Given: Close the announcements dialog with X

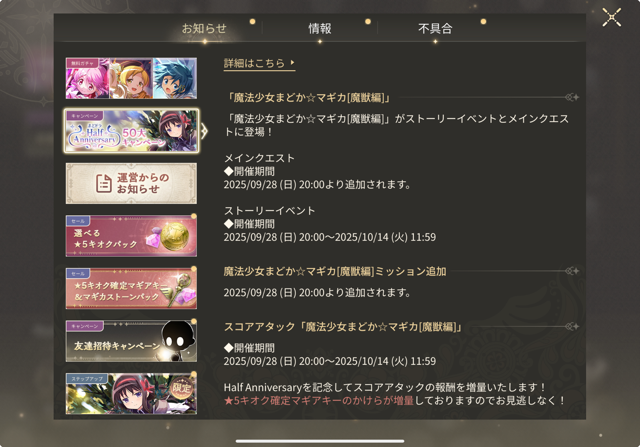Looking at the screenshot, I should [611, 18].
